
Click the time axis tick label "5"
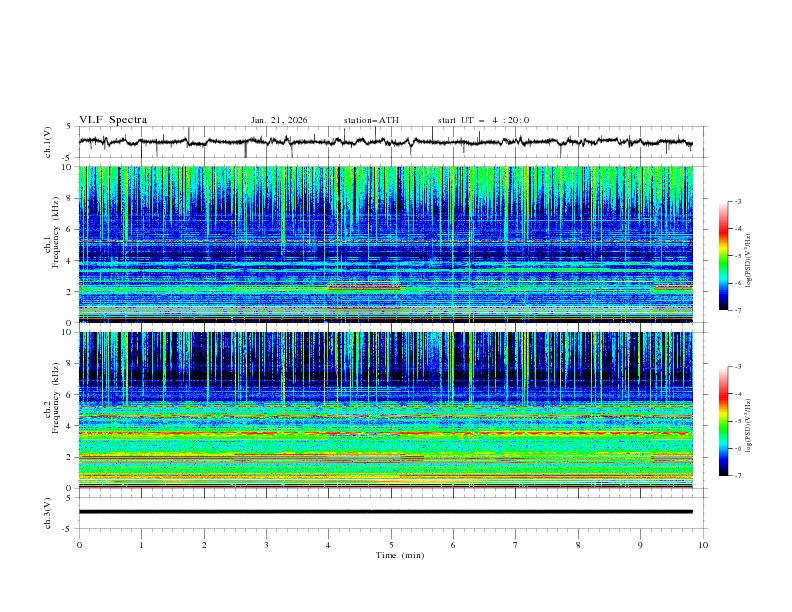pyautogui.click(x=391, y=545)
